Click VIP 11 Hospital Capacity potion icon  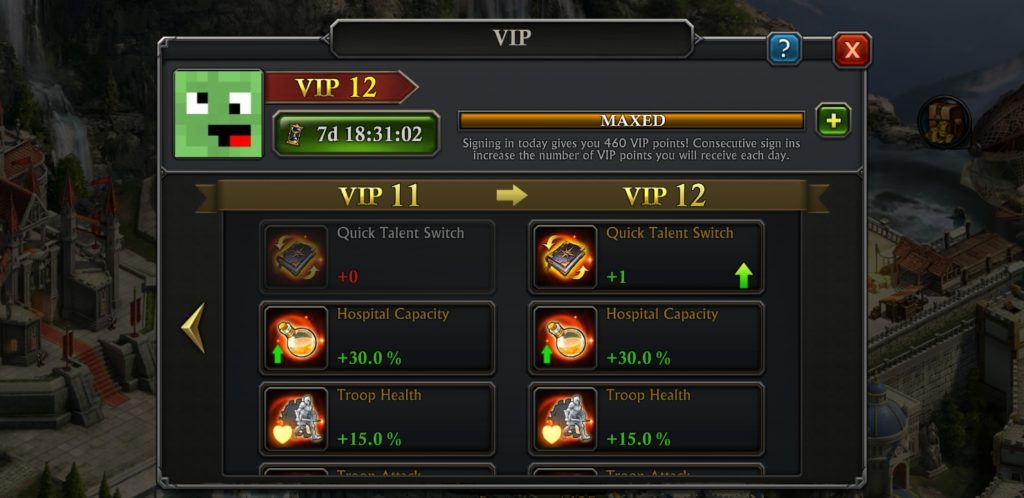tap(296, 338)
